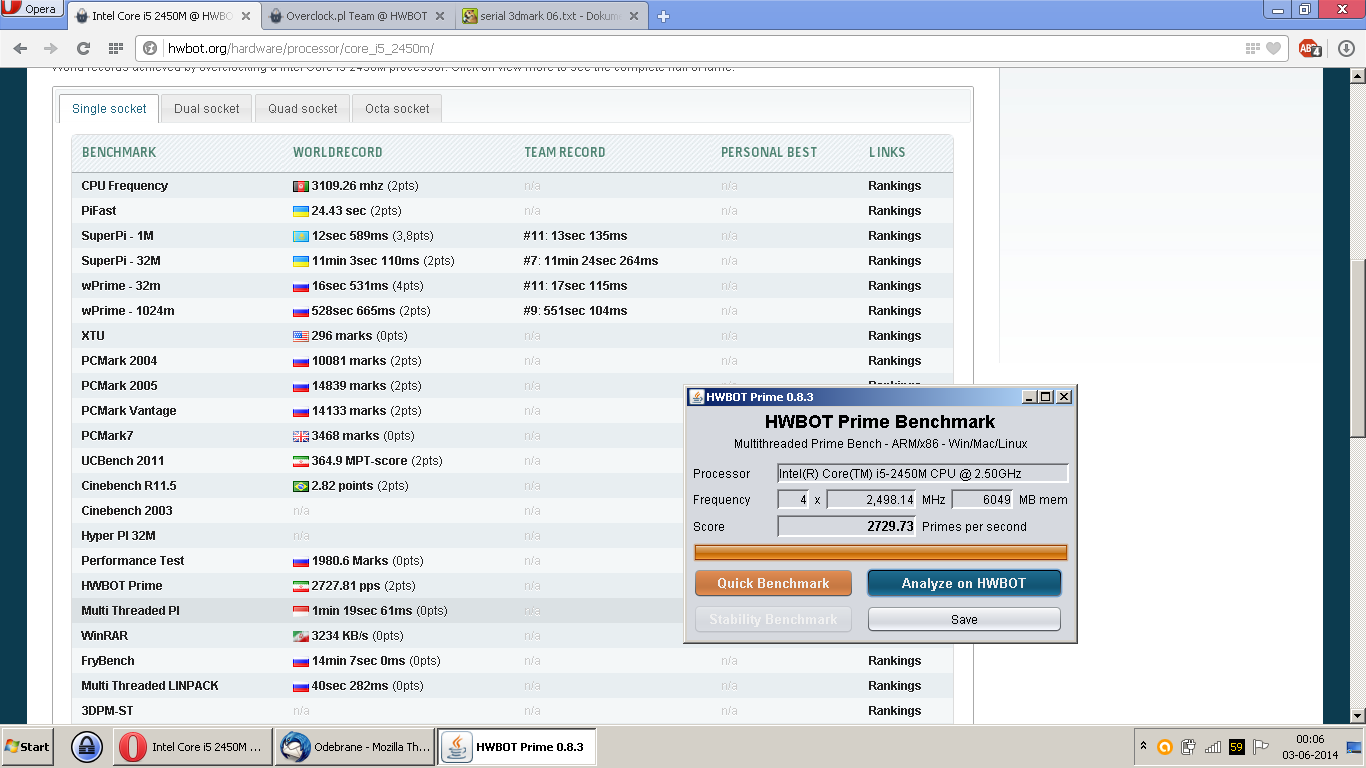Open Rankings link for FryBench
The image size is (1366, 768).
coord(894,661)
